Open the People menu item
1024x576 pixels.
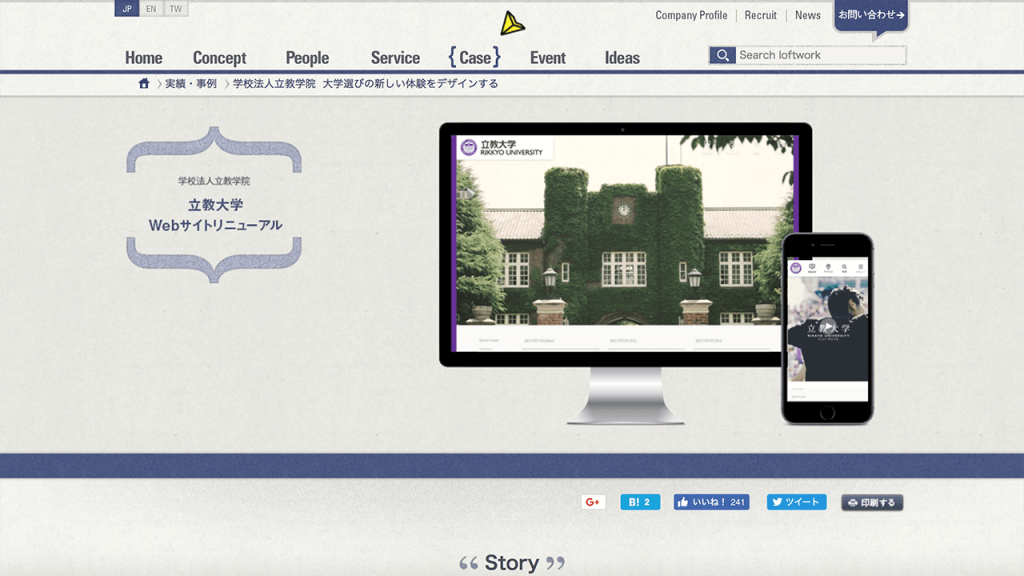307,57
